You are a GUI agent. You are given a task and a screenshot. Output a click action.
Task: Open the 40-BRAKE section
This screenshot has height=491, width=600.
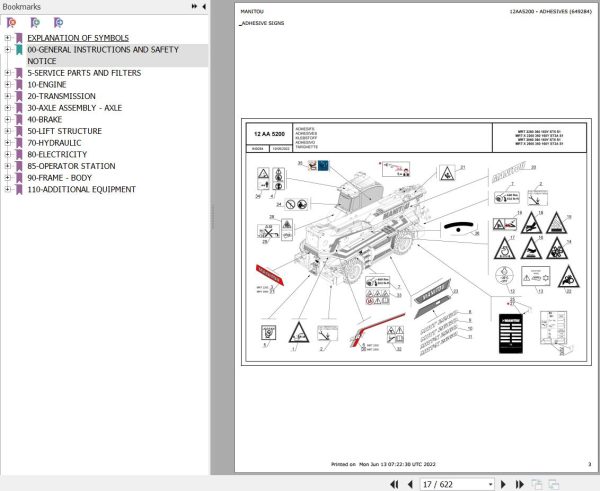(44, 119)
